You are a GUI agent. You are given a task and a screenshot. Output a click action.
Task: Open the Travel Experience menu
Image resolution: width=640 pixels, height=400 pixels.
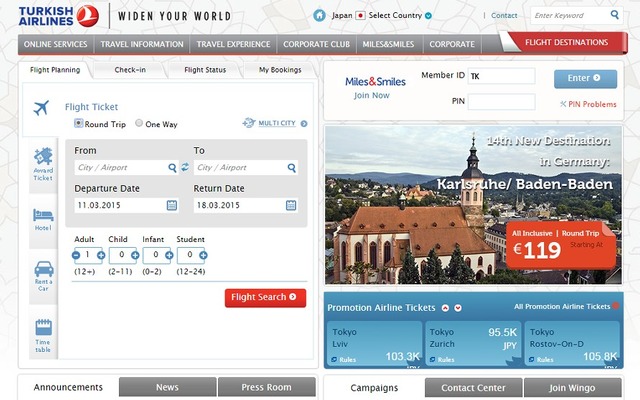point(233,44)
